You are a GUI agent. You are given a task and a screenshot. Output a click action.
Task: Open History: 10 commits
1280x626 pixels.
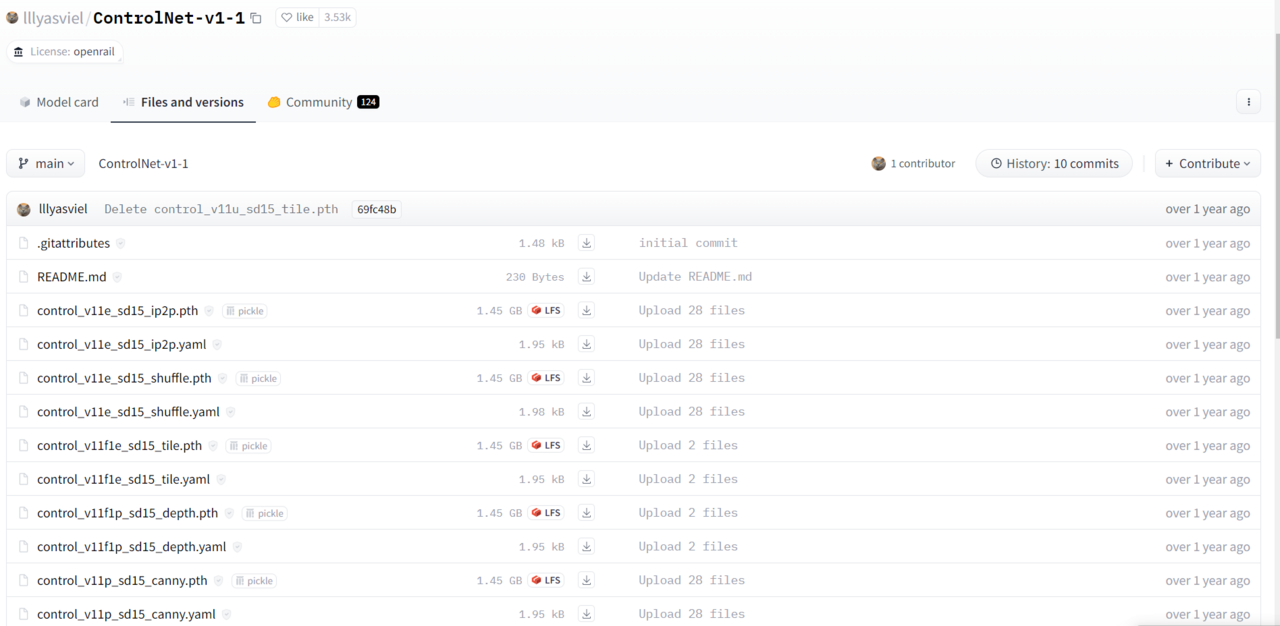(1054, 163)
